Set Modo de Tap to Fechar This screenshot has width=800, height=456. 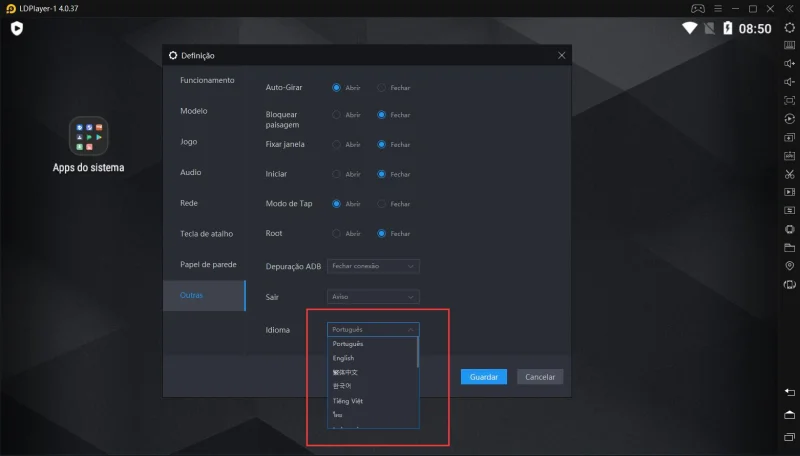coord(381,204)
